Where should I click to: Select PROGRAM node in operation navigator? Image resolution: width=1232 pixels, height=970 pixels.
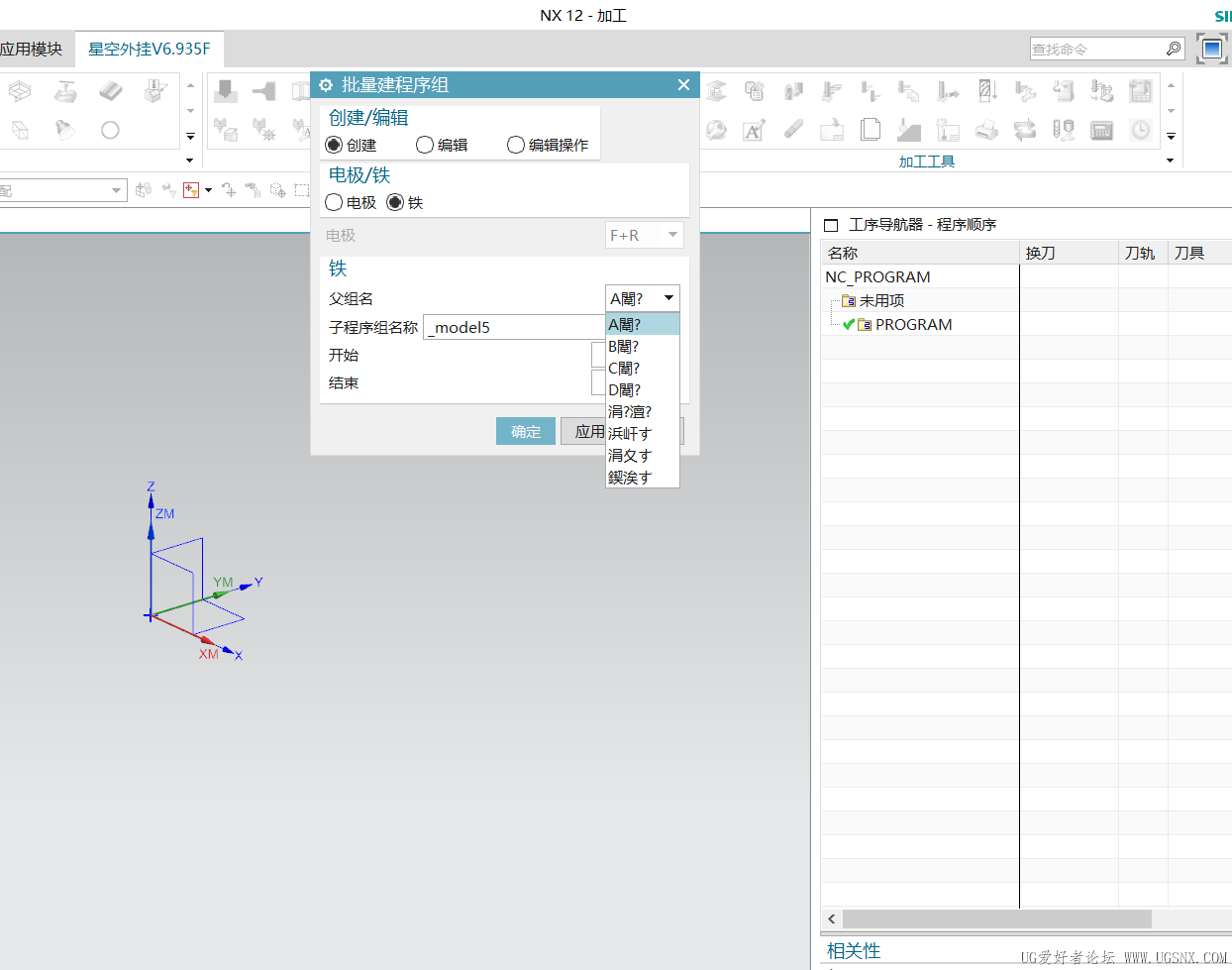(x=913, y=325)
